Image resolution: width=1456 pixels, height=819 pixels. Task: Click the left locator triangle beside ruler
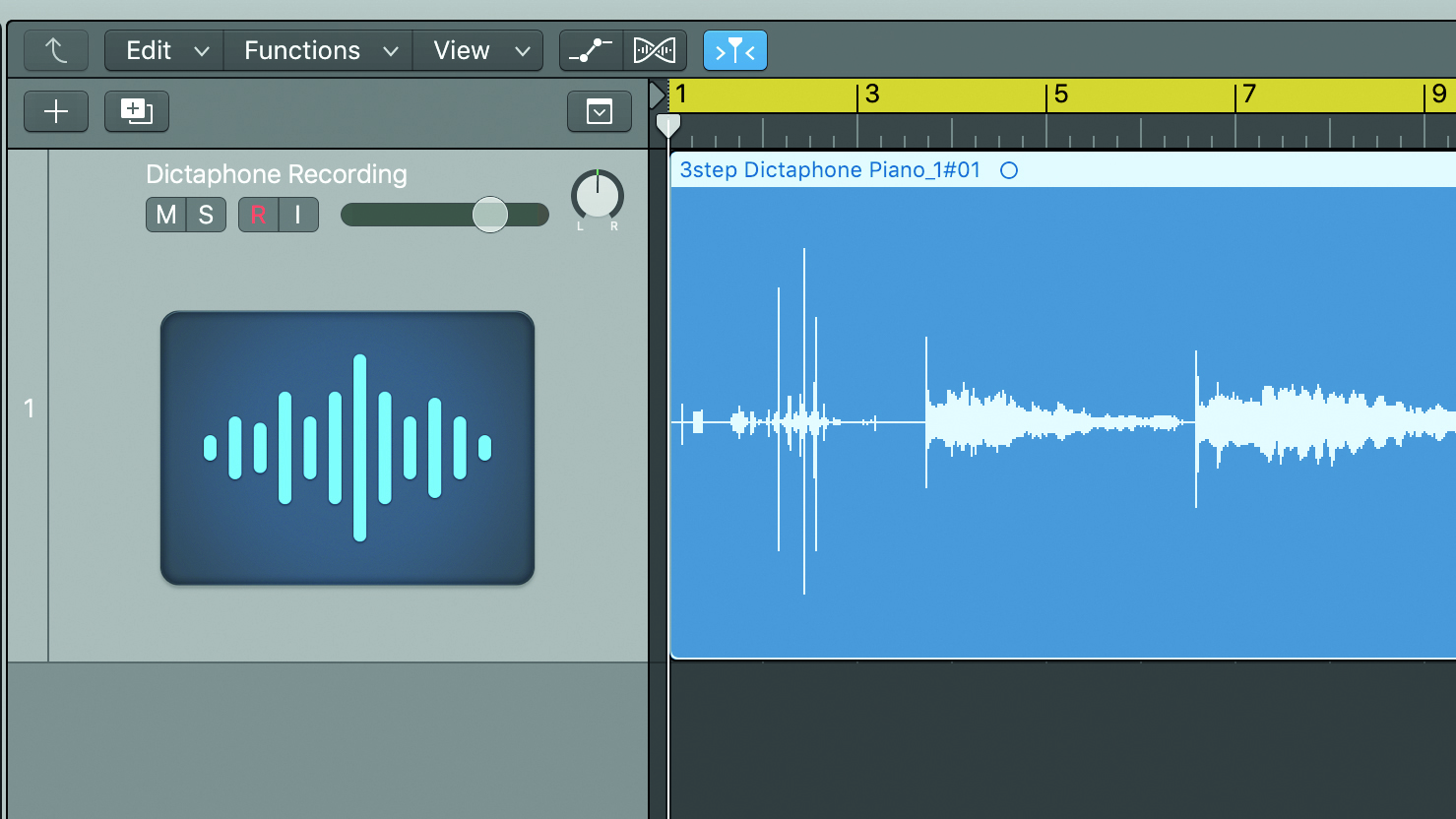click(x=657, y=95)
